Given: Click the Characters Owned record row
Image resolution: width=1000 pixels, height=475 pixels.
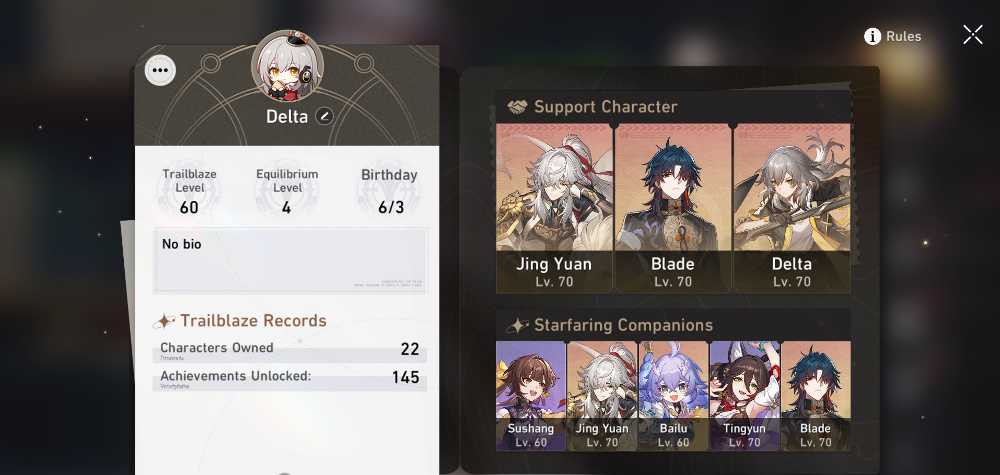Looking at the screenshot, I should (290, 351).
